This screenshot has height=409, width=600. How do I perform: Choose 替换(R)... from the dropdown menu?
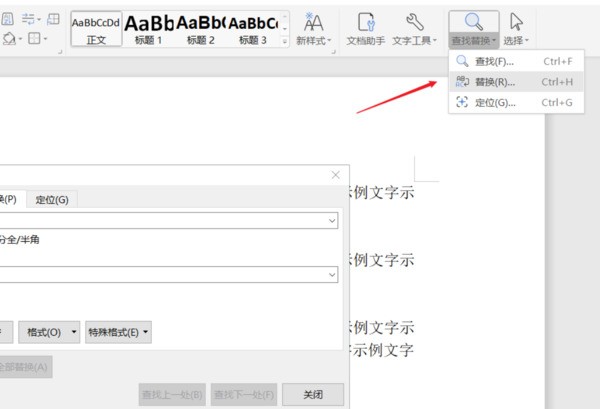point(516,81)
